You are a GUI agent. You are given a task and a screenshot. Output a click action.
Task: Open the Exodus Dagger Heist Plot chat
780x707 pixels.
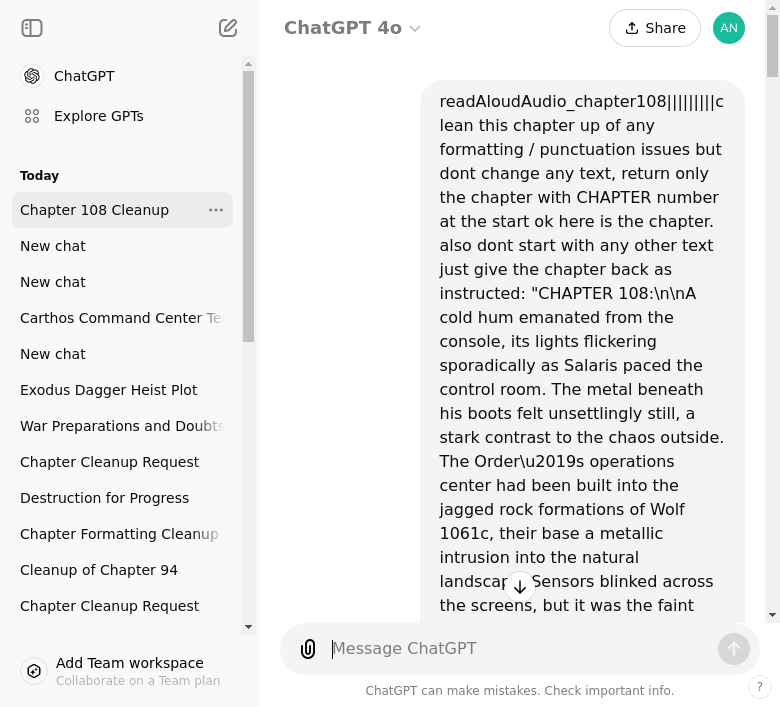tap(109, 390)
